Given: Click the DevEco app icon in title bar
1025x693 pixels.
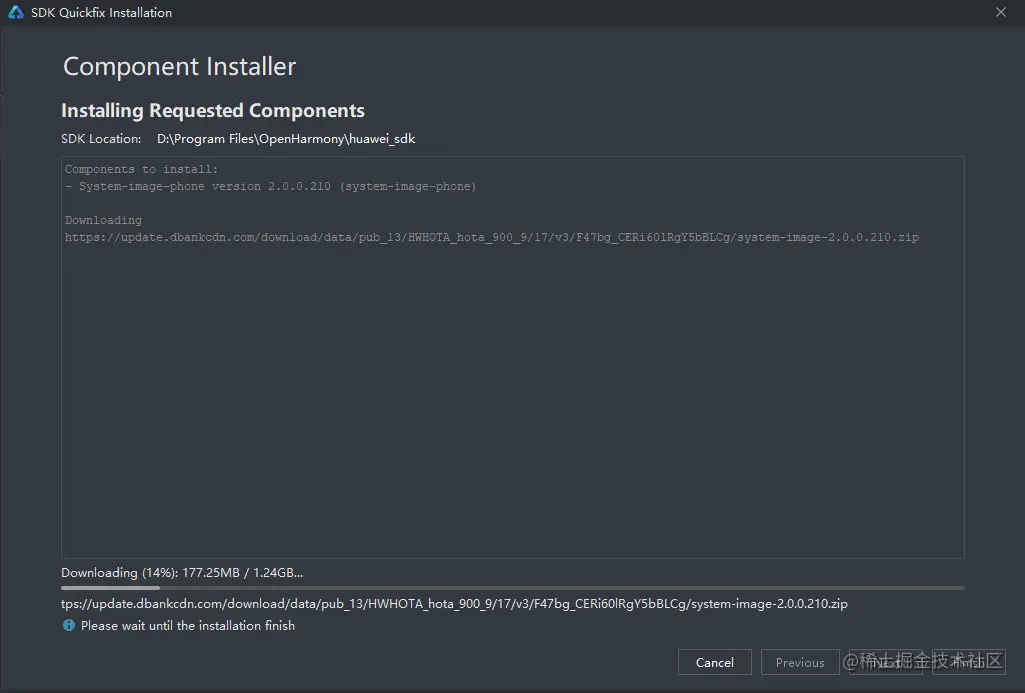Looking at the screenshot, I should tap(16, 12).
